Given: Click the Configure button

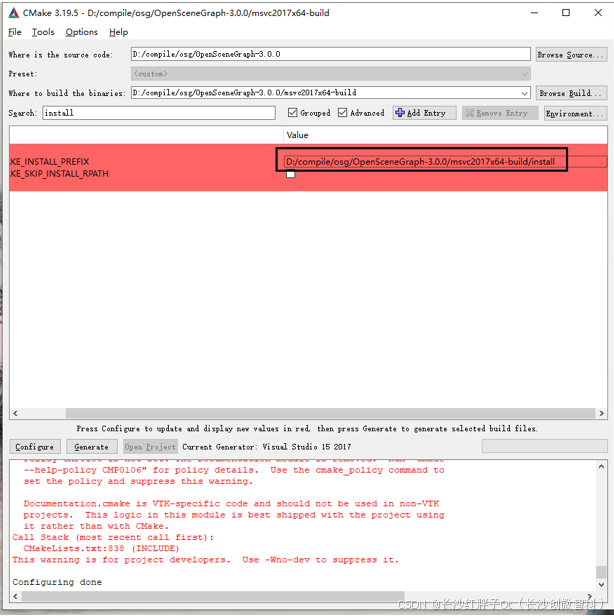Looking at the screenshot, I should tap(35, 447).
